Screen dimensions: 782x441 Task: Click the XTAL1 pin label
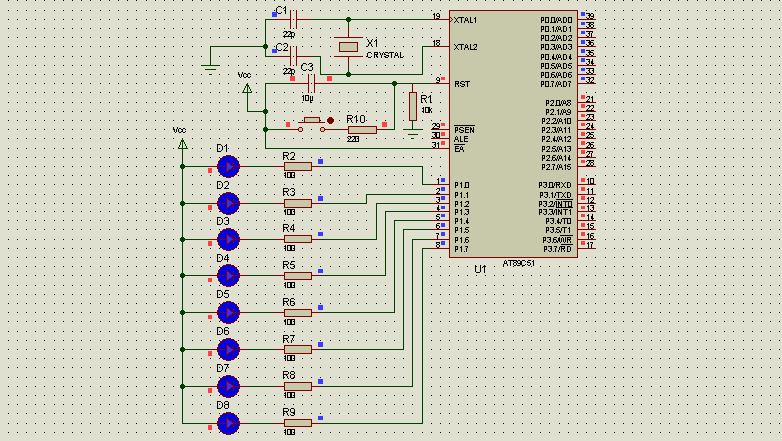465,20
